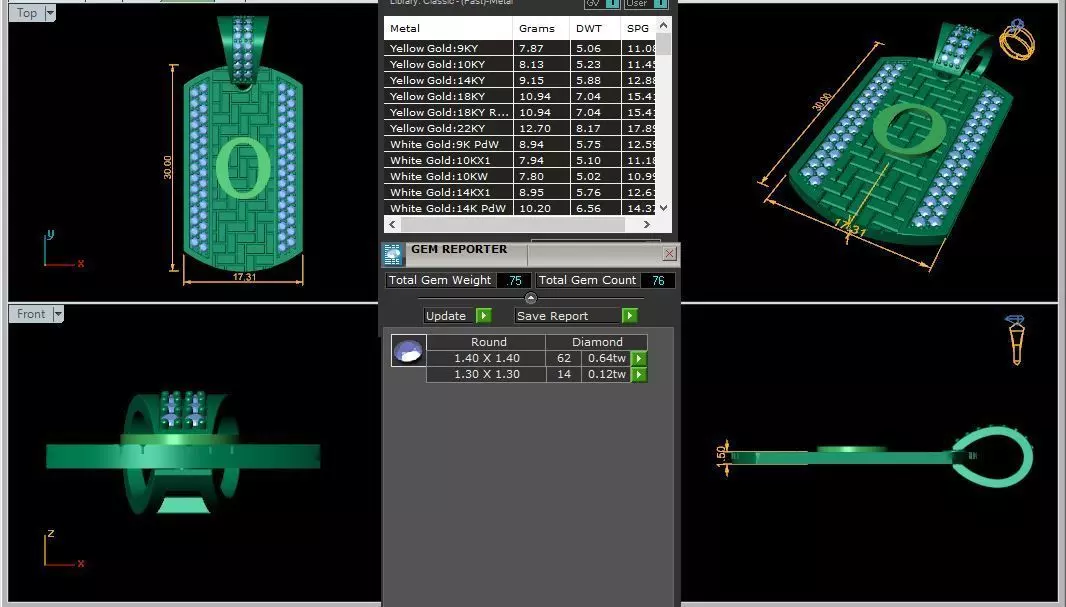Collapse the Gem Reporter totals with the up-arrow
The width and height of the screenshot is (1066, 607).
tap(531, 298)
